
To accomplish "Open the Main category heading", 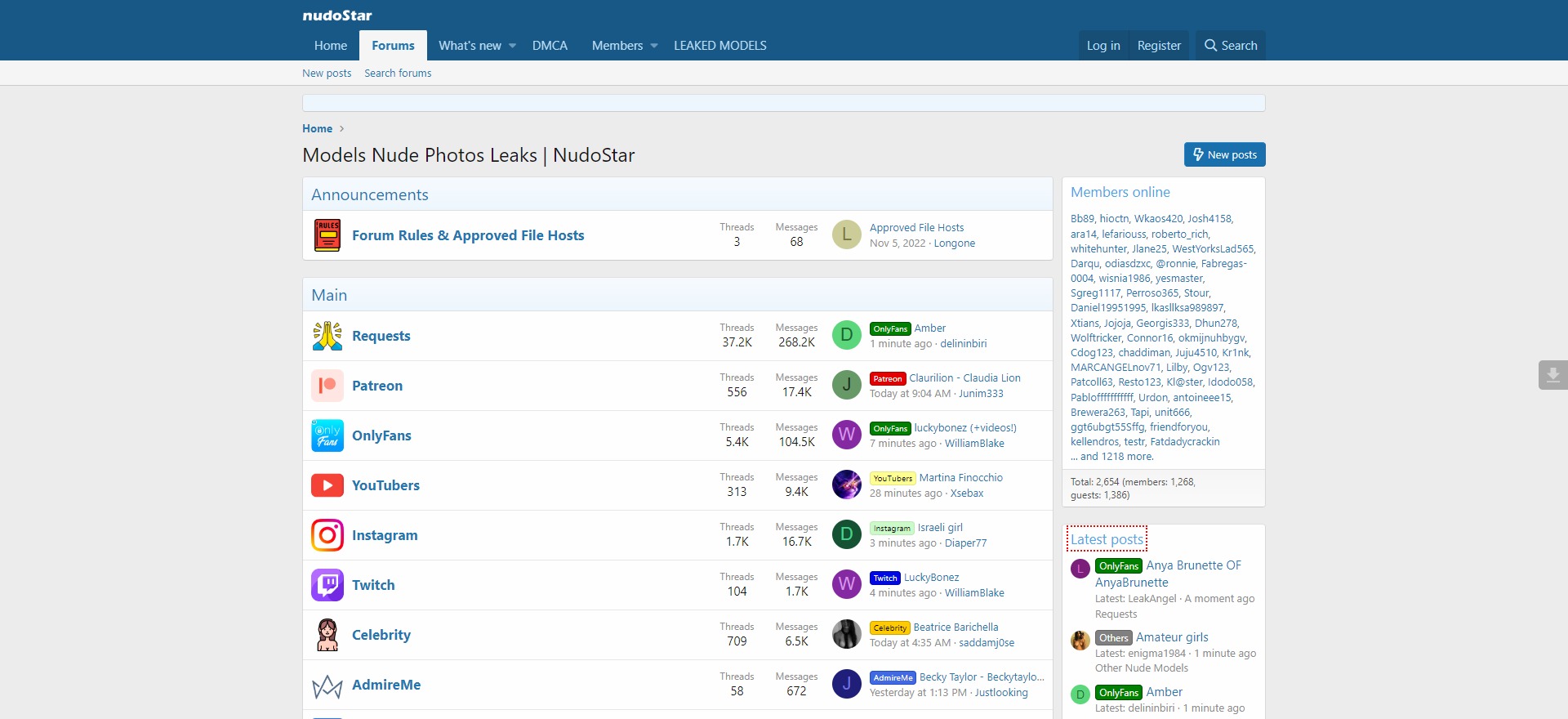I will coord(329,296).
